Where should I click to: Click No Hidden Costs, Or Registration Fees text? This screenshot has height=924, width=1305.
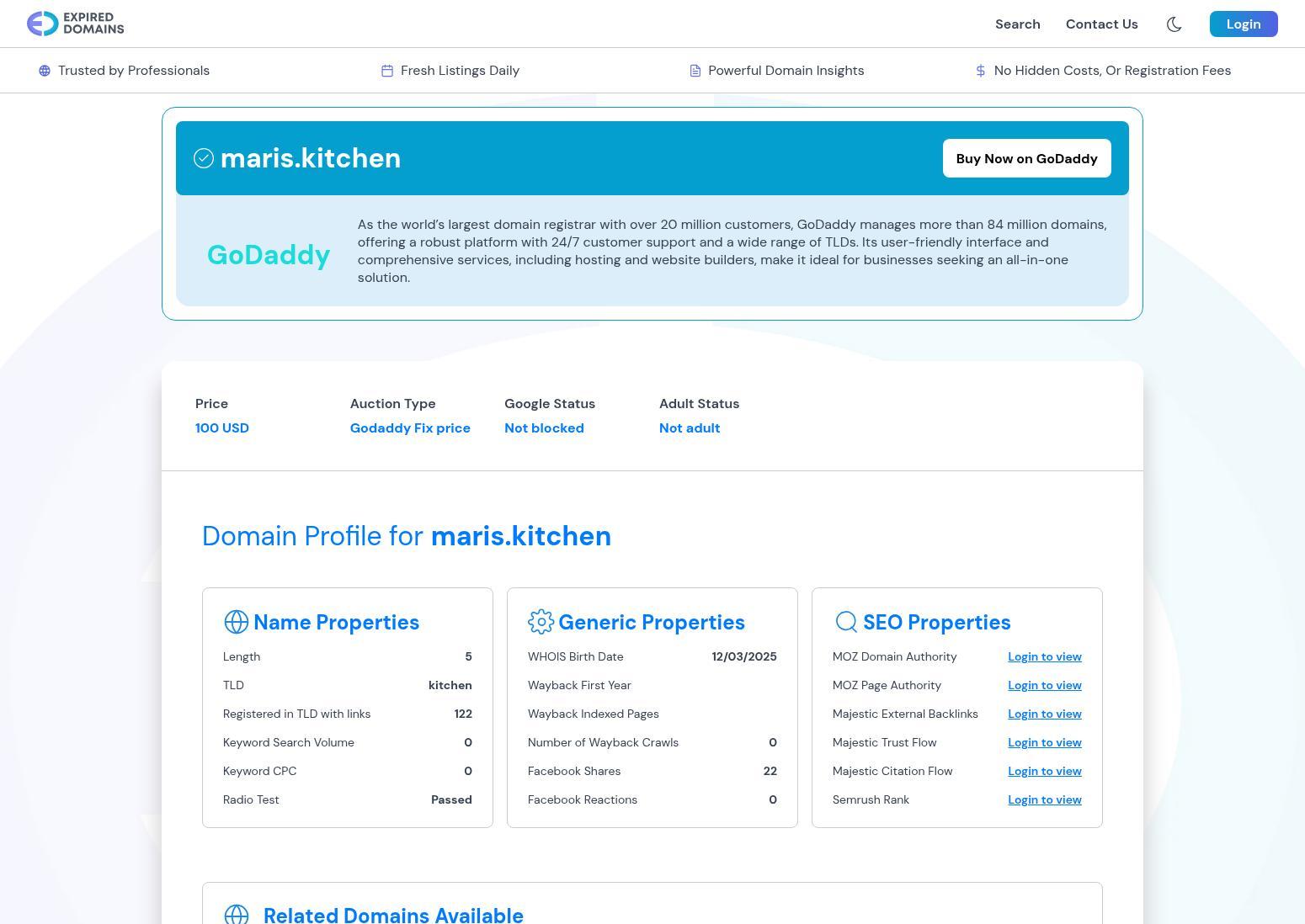pos(1112,71)
